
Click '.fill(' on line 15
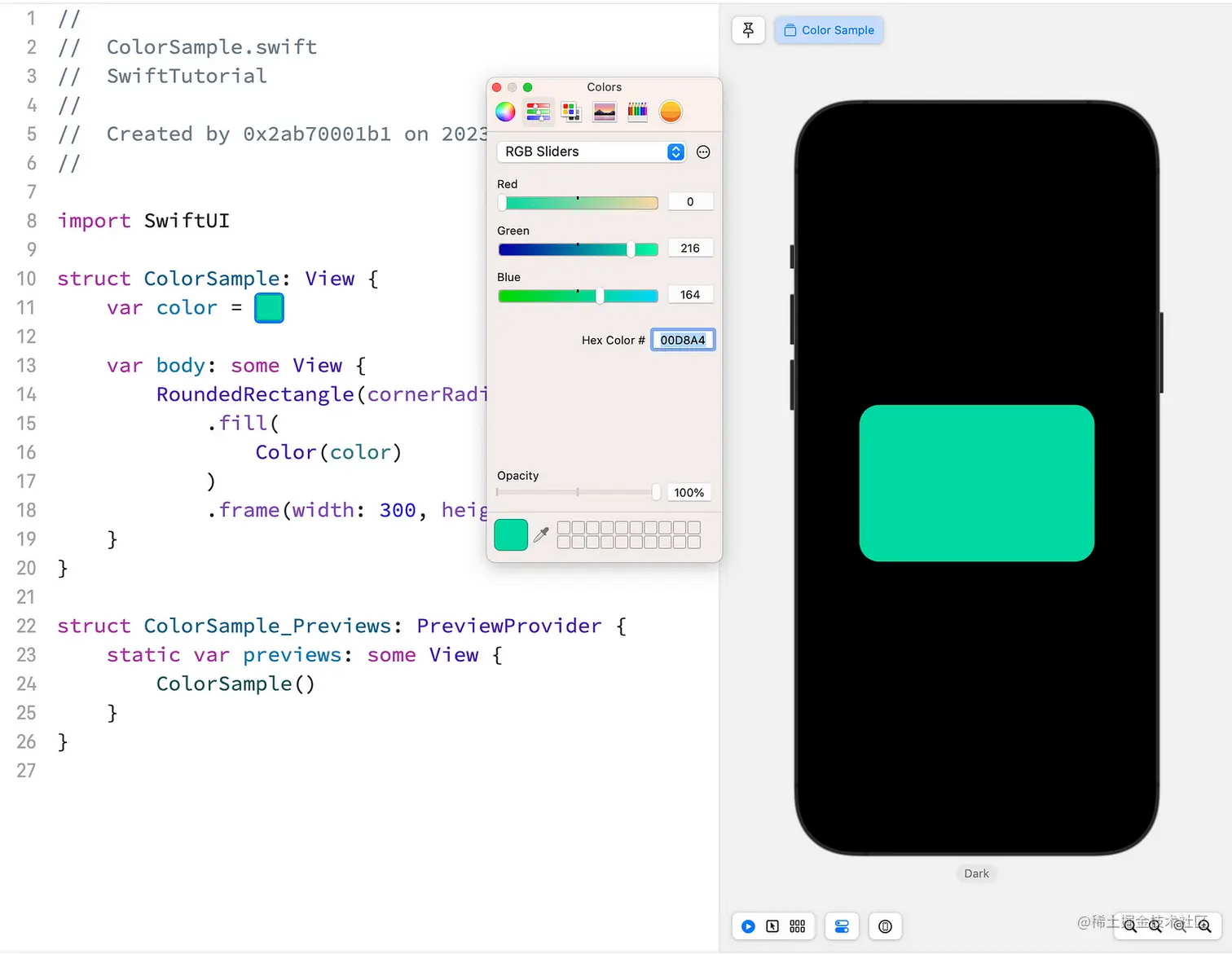(243, 423)
